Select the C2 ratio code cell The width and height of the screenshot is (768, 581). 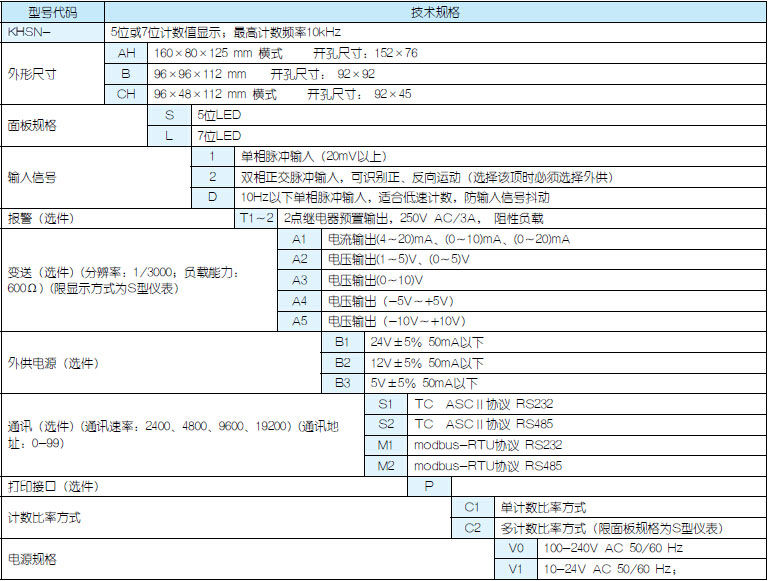pos(473,528)
